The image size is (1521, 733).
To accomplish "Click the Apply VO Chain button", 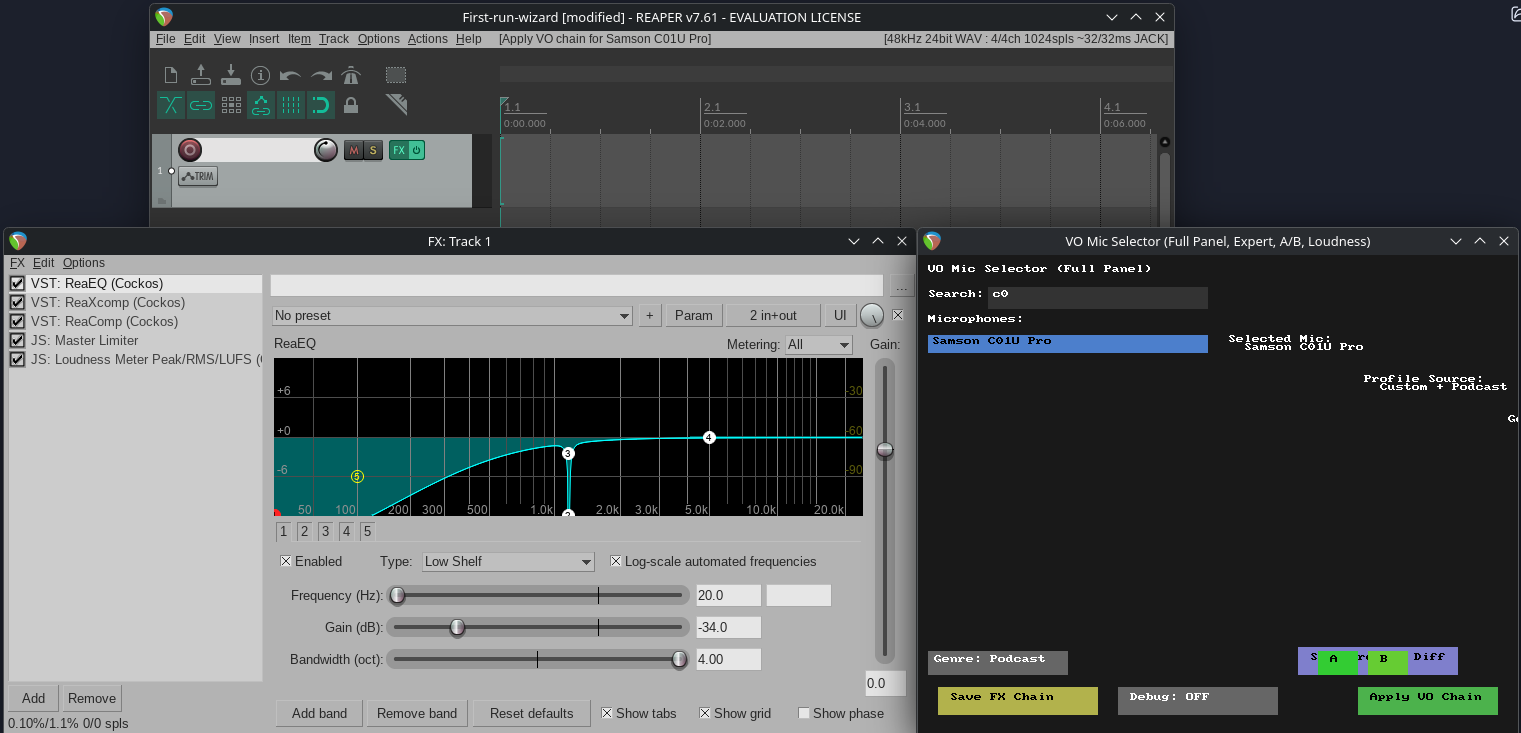I will [1427, 700].
